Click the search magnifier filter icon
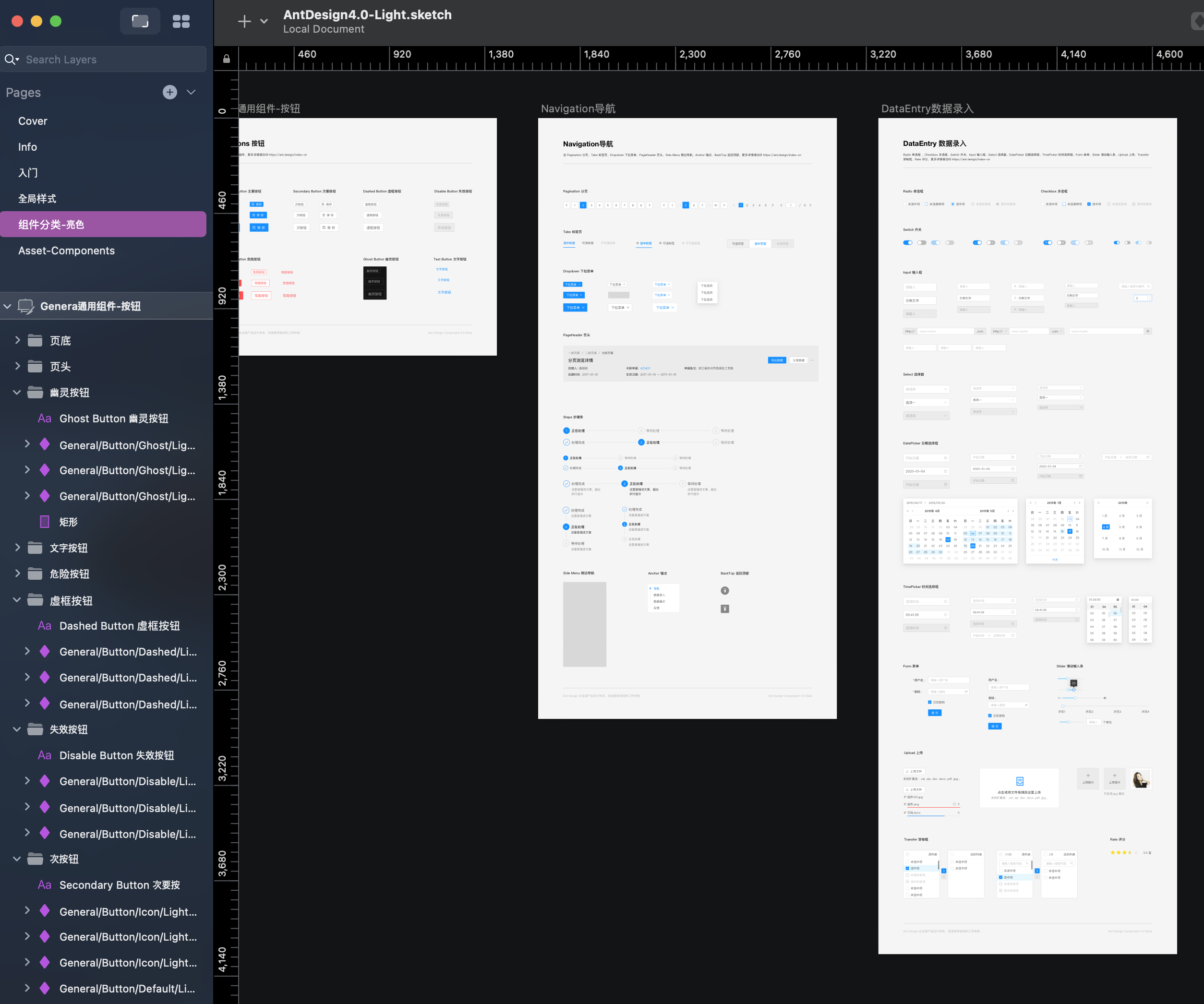The height and width of the screenshot is (1004, 1204). click(11, 59)
